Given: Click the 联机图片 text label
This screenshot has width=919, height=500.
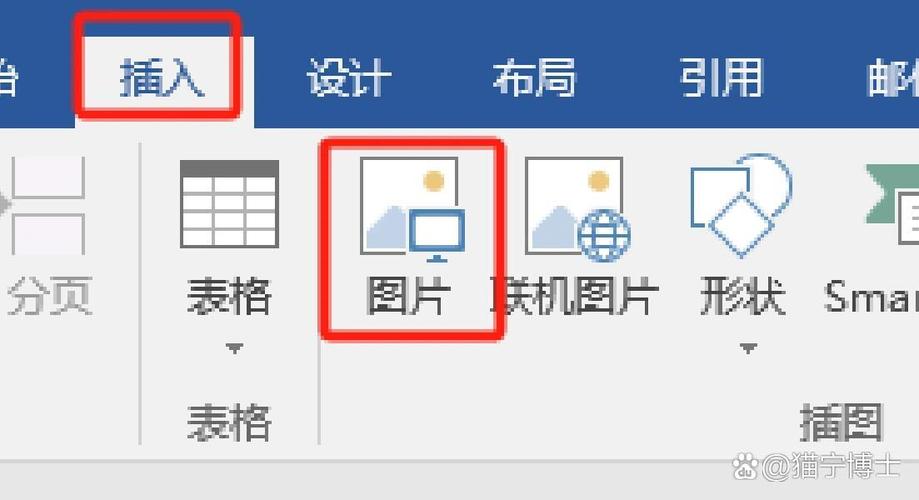Looking at the screenshot, I should coord(575,296).
